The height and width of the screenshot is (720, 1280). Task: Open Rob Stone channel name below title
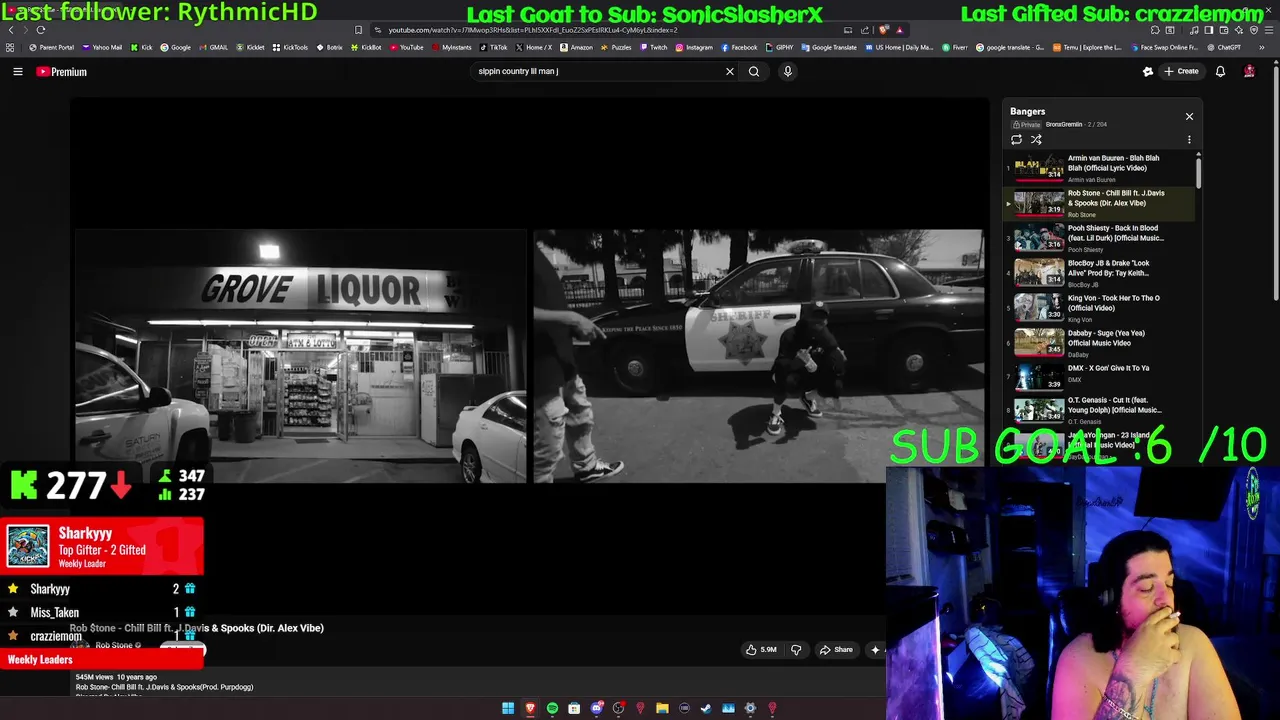pos(116,645)
